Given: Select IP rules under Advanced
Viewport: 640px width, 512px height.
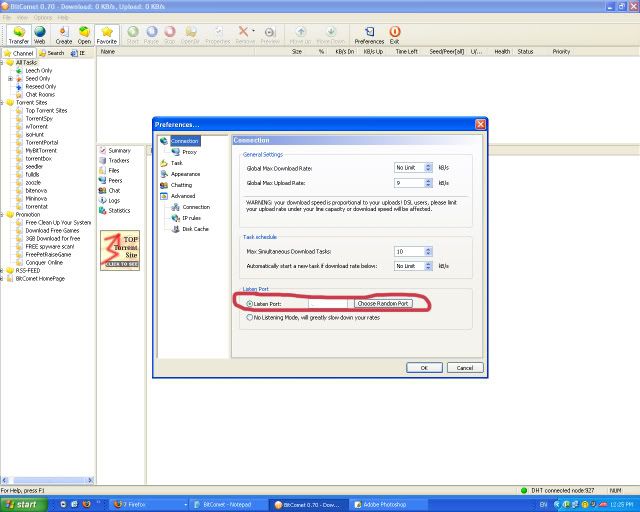Looking at the screenshot, I should click(191, 218).
